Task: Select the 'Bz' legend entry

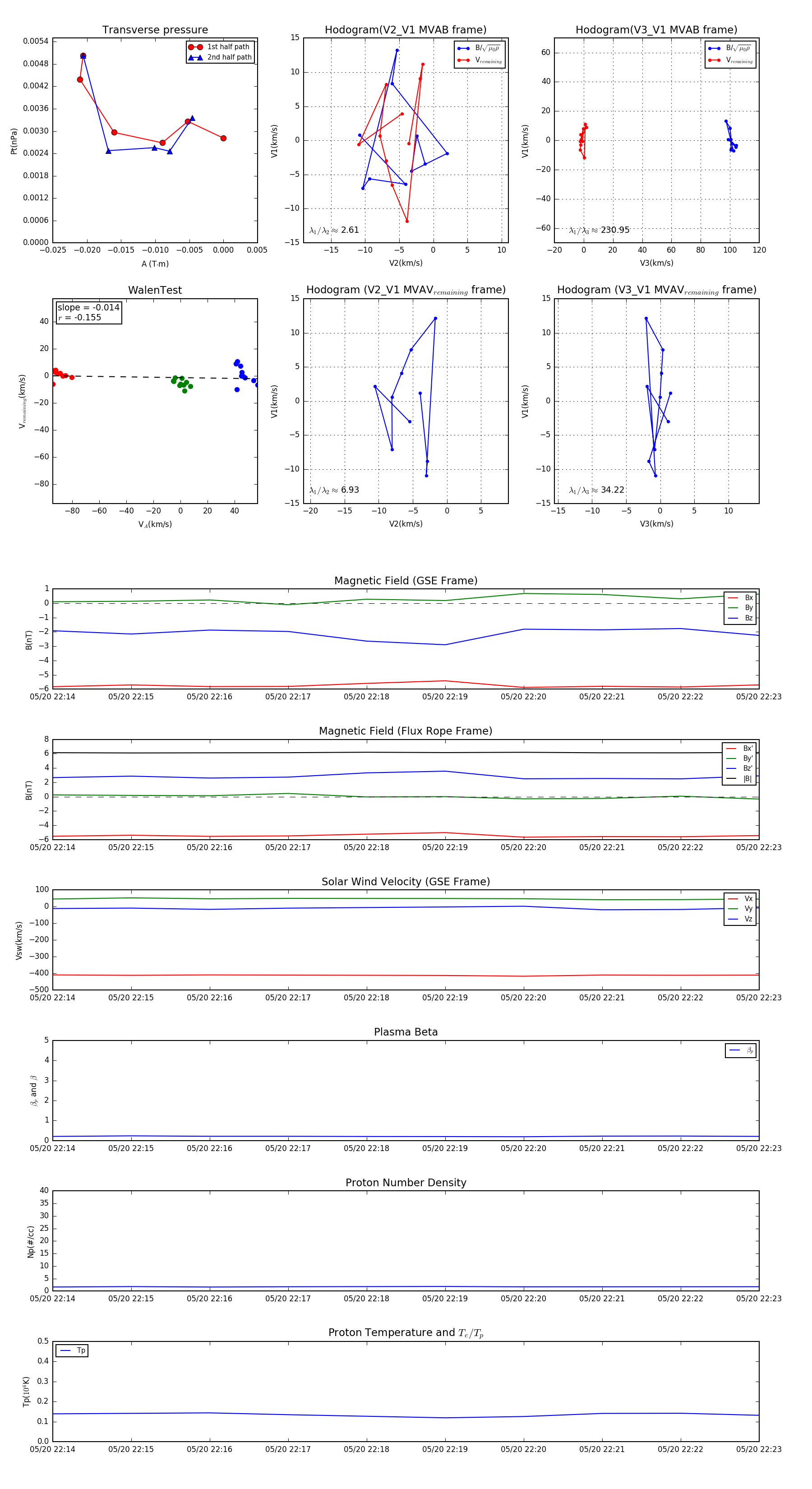Action: point(740,618)
